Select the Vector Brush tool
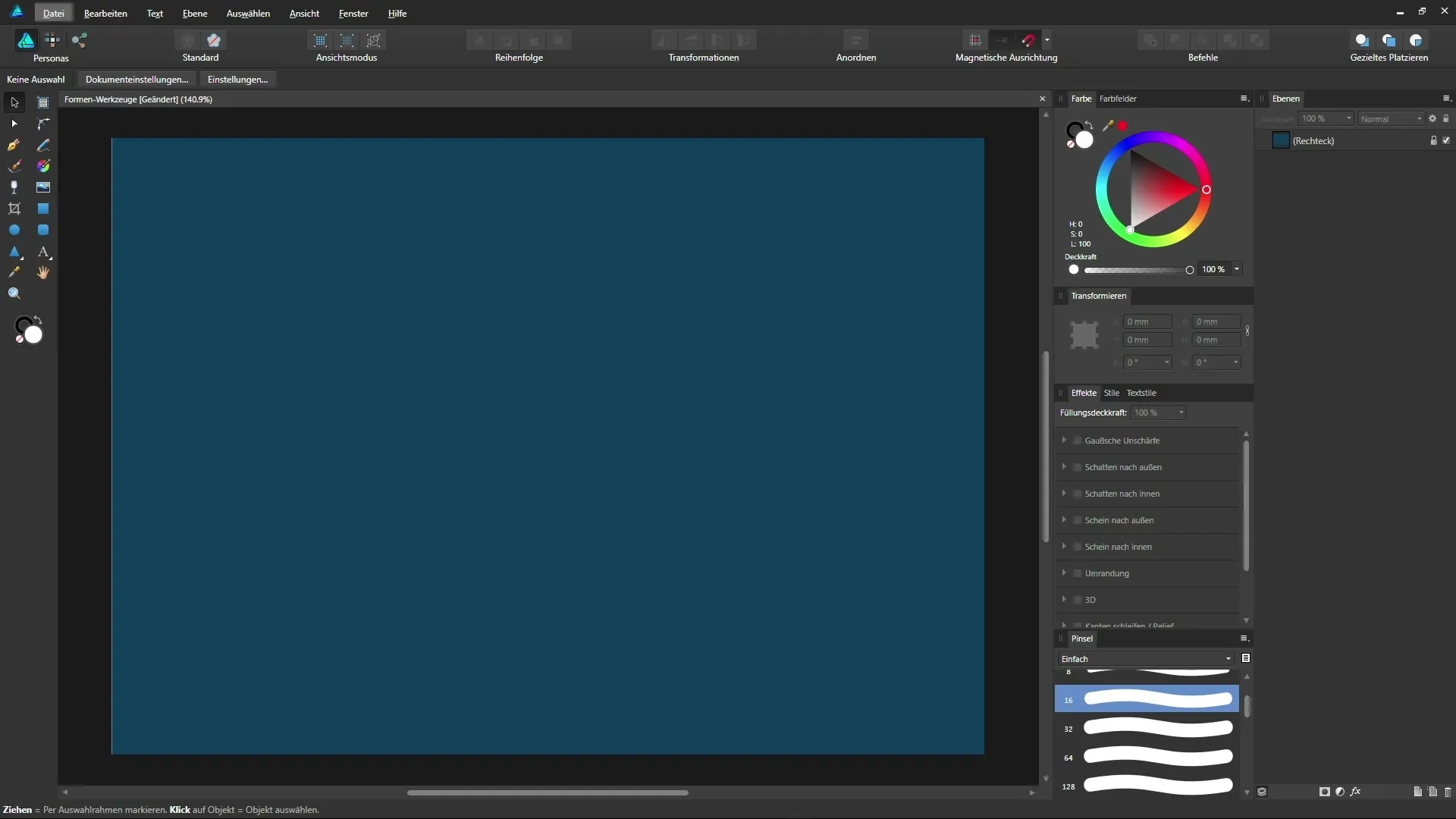Image resolution: width=1456 pixels, height=819 pixels. click(14, 166)
